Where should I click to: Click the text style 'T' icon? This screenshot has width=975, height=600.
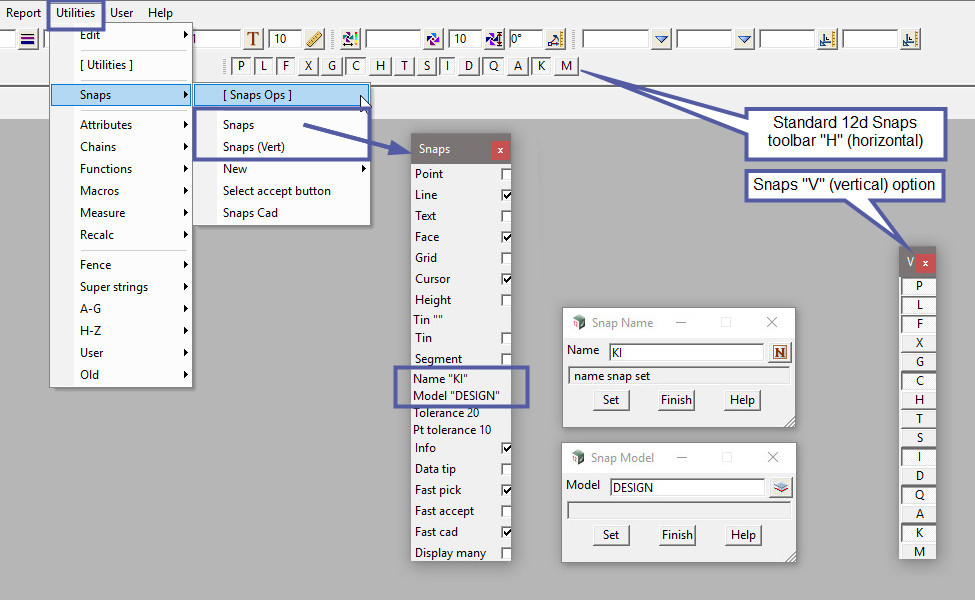[254, 39]
